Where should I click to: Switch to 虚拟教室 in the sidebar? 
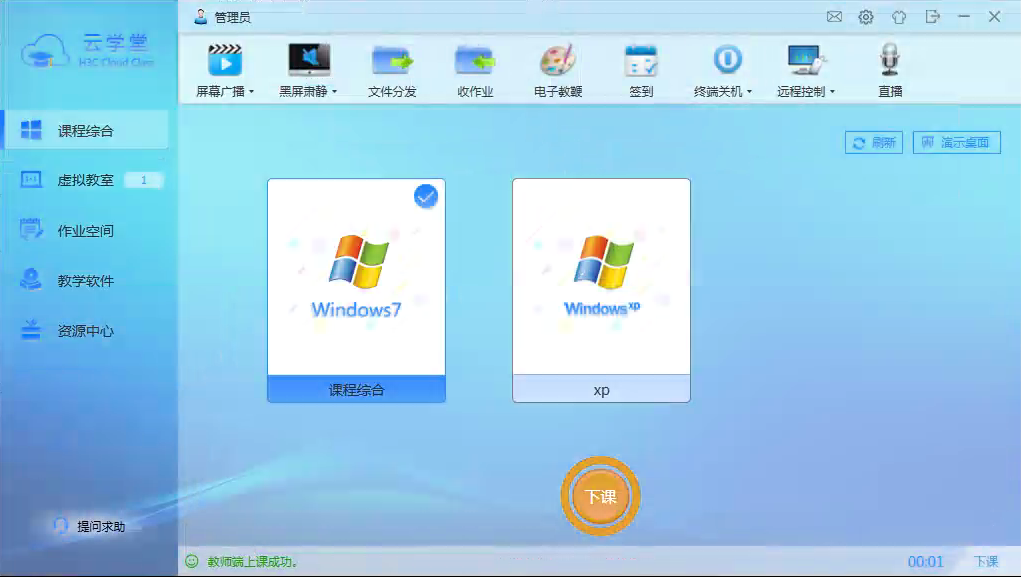tap(86, 180)
